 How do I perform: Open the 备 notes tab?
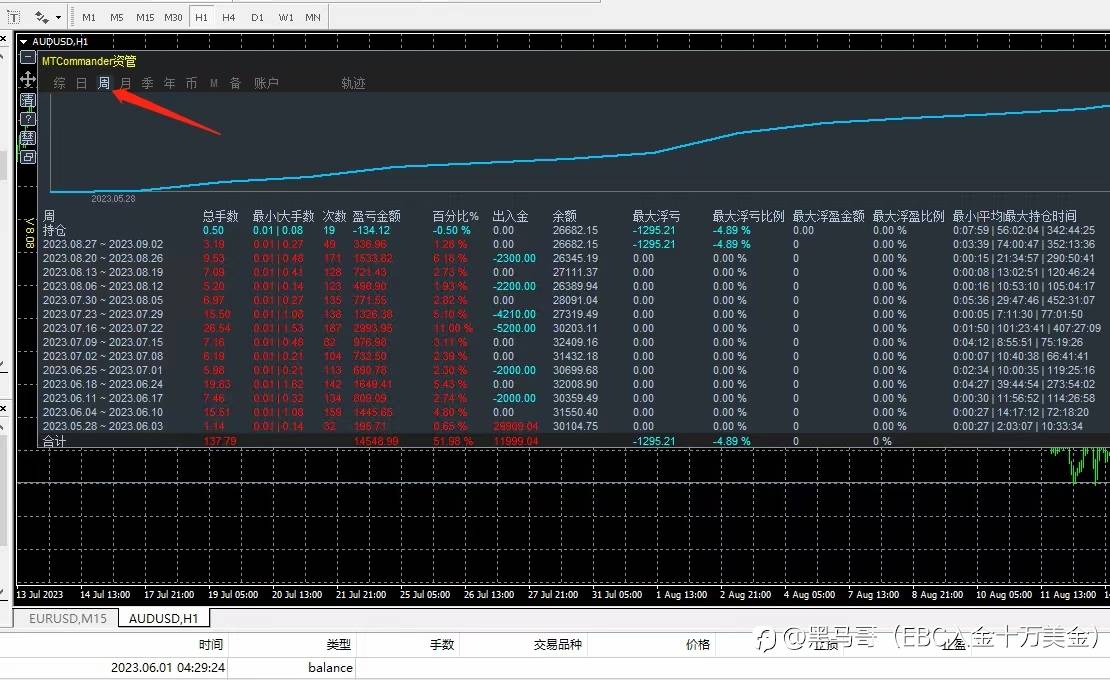pyautogui.click(x=236, y=83)
